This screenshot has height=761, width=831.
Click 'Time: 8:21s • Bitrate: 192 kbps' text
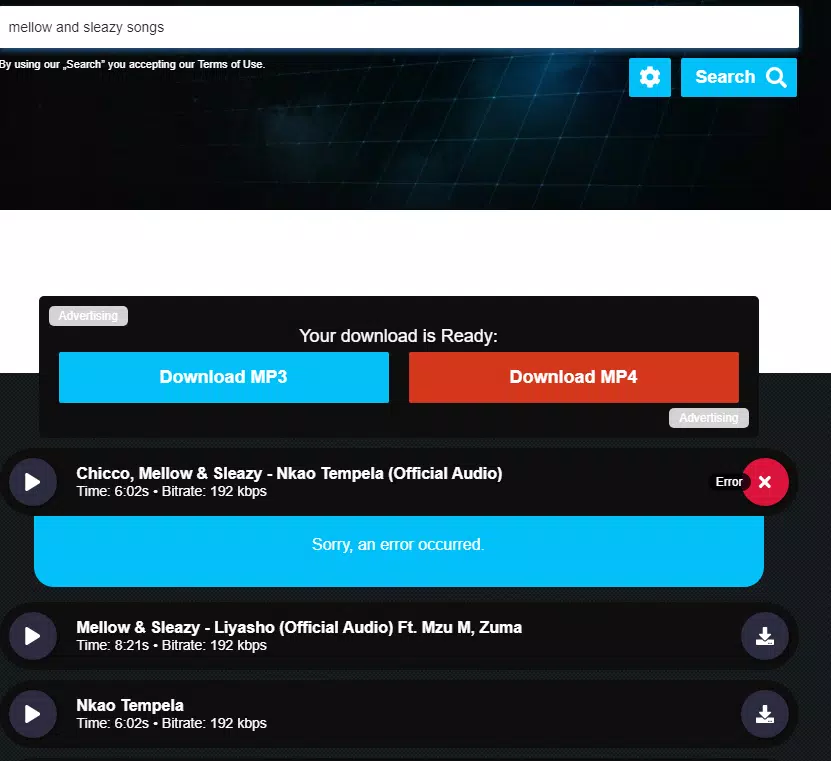(171, 645)
